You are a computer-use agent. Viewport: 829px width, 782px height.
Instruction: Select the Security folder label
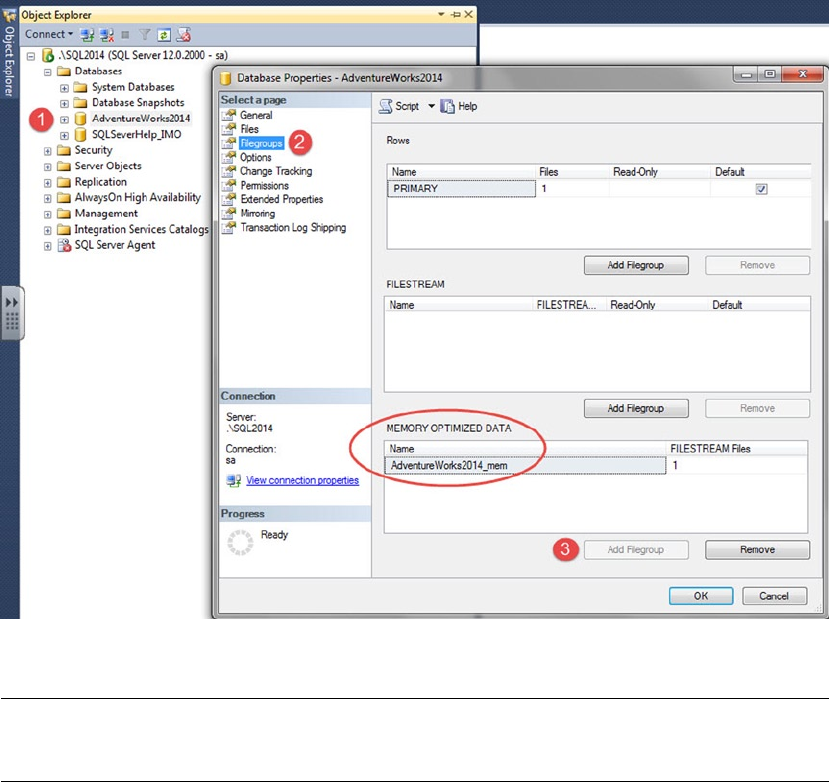pyautogui.click(x=93, y=150)
